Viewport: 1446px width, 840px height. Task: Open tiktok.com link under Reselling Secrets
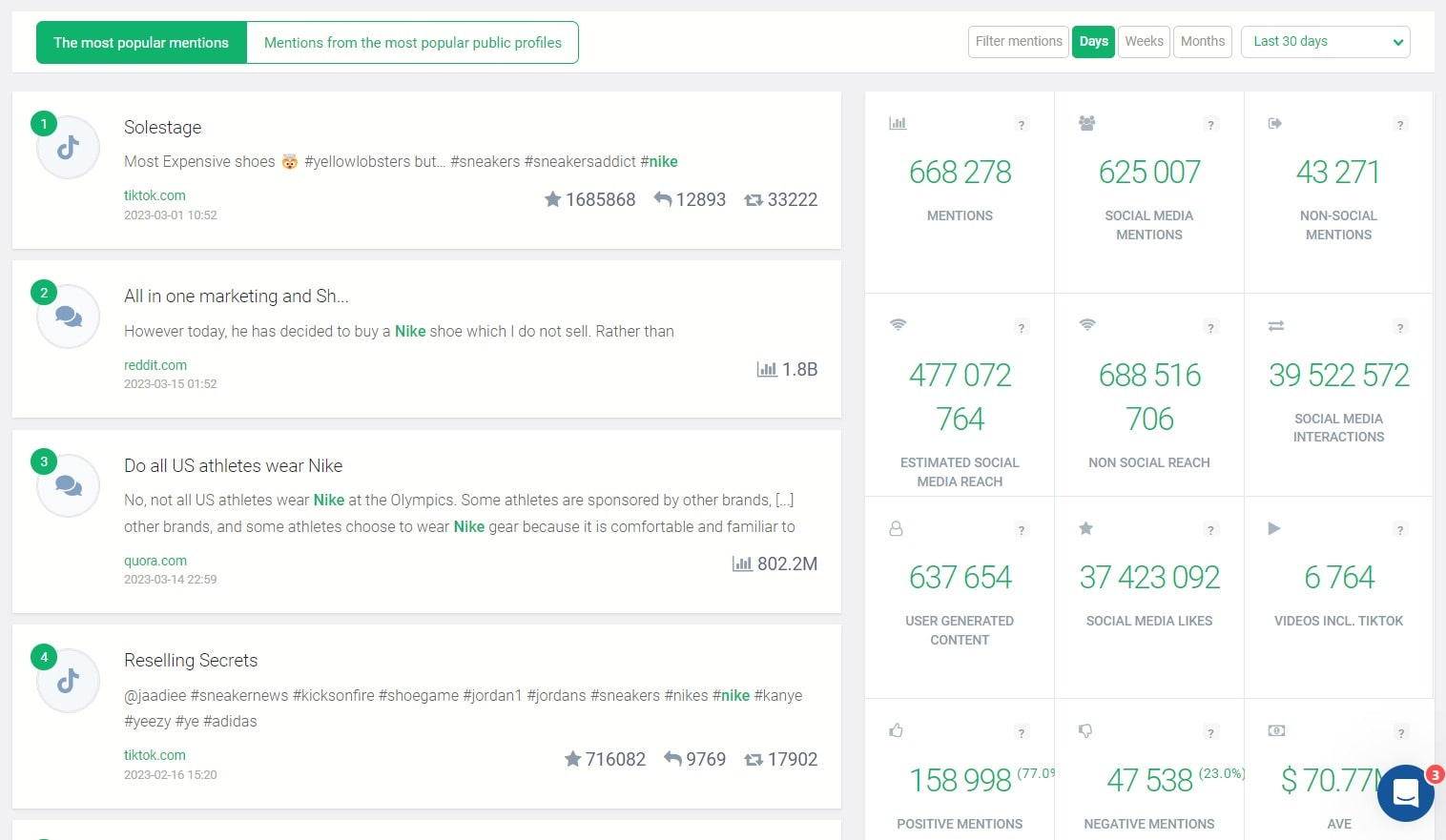pyautogui.click(x=155, y=755)
